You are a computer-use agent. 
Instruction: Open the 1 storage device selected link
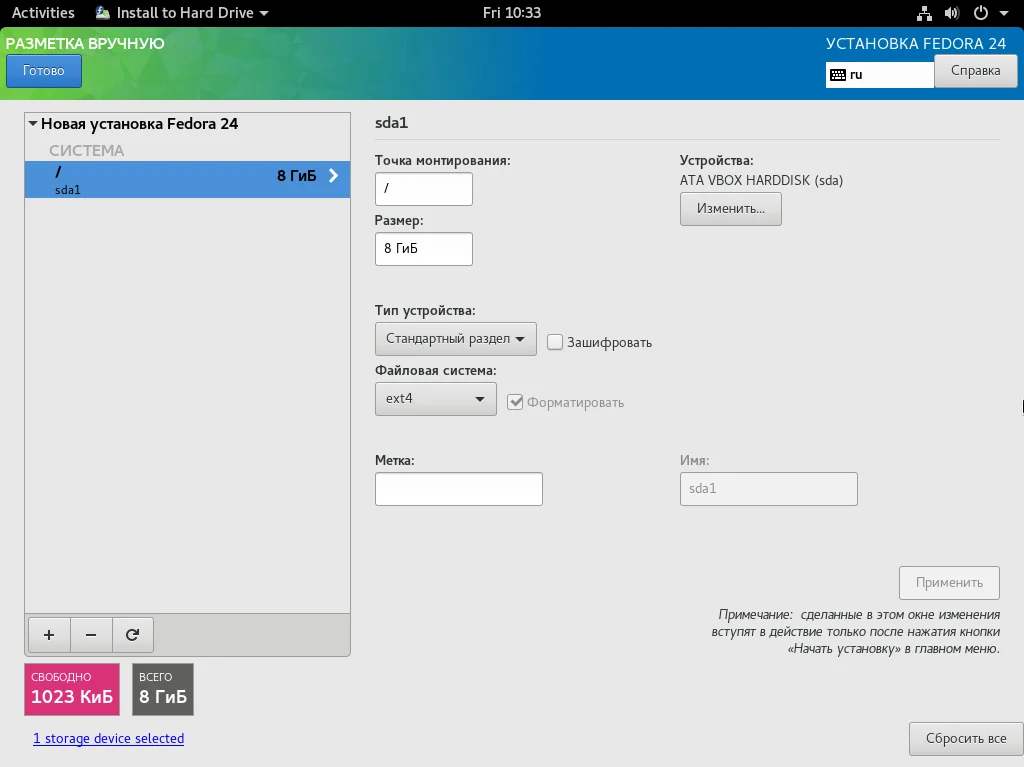[108, 738]
